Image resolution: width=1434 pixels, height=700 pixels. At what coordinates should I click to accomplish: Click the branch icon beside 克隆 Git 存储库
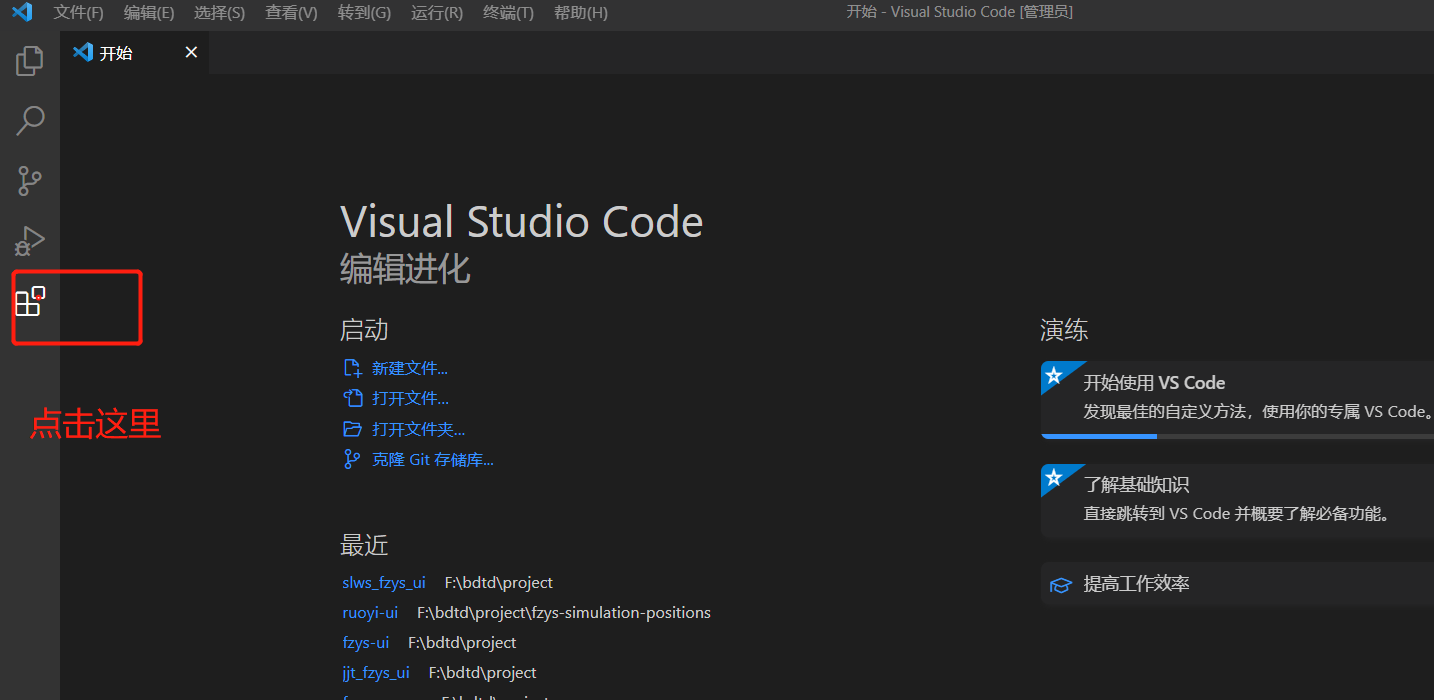[352, 458]
